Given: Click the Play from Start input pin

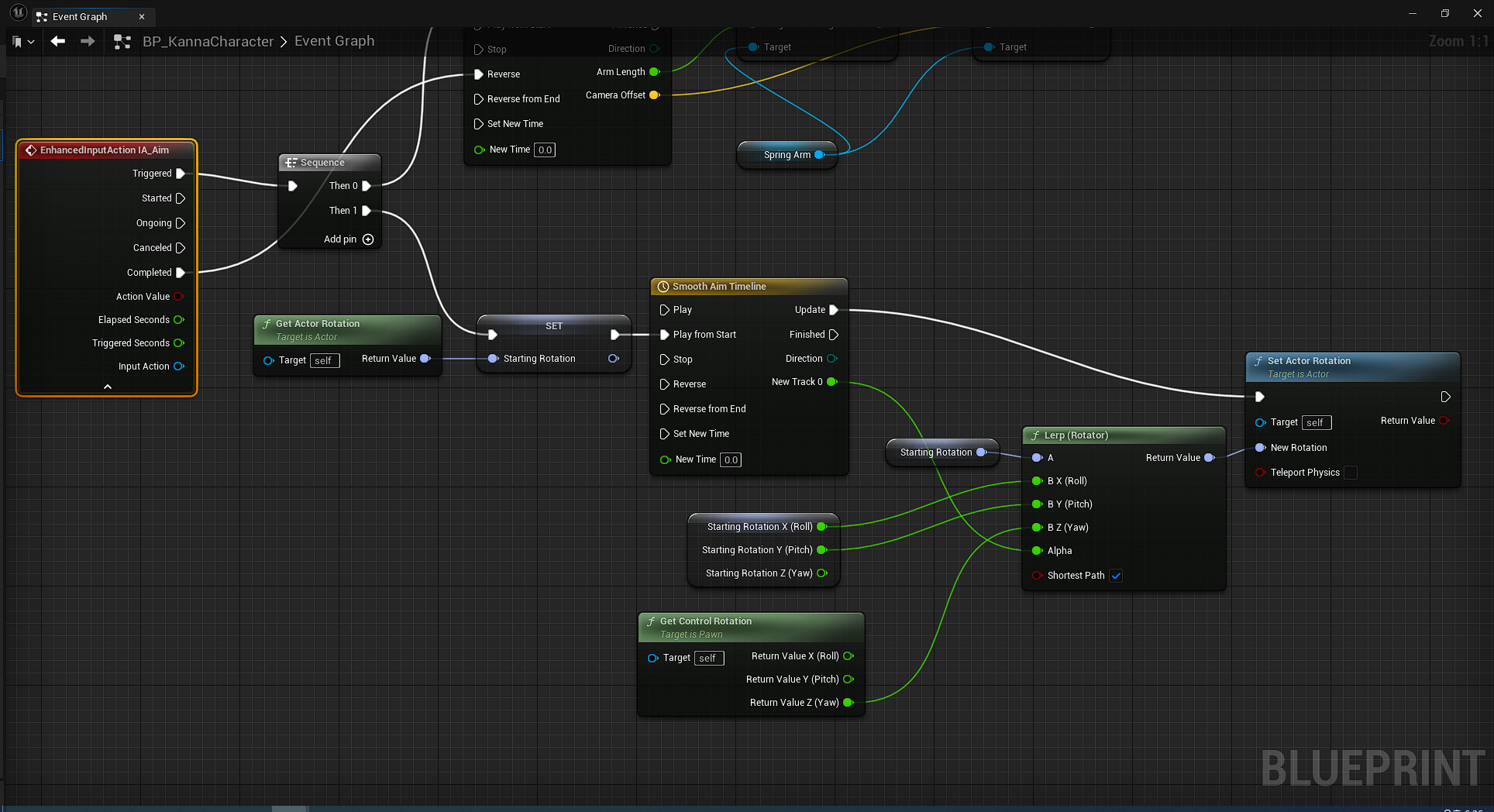Looking at the screenshot, I should click(x=664, y=335).
